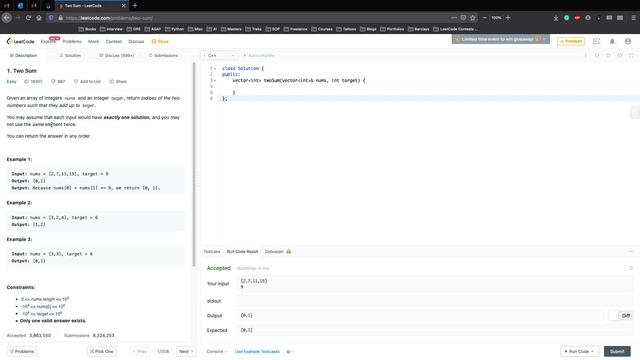Open the C++ language dropdown
This screenshot has width=640, height=360.
(x=219, y=56)
